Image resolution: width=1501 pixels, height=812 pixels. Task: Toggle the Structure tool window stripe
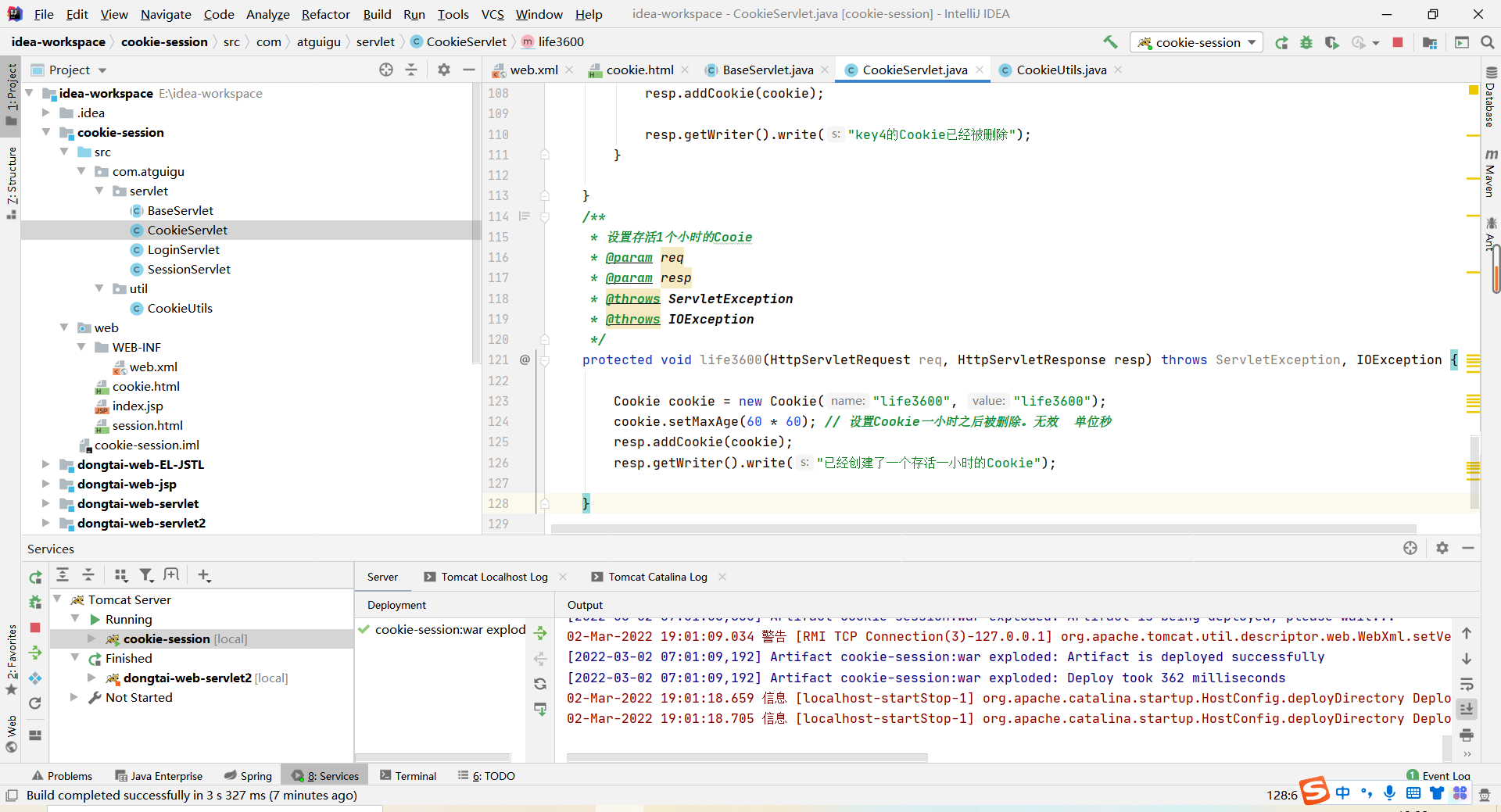11,182
